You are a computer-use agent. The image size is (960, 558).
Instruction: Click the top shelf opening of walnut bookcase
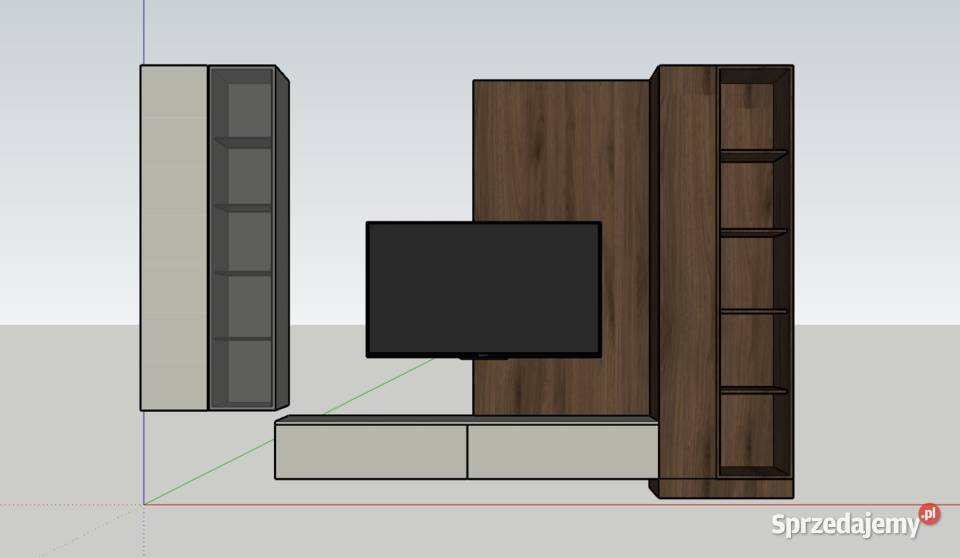[750, 115]
